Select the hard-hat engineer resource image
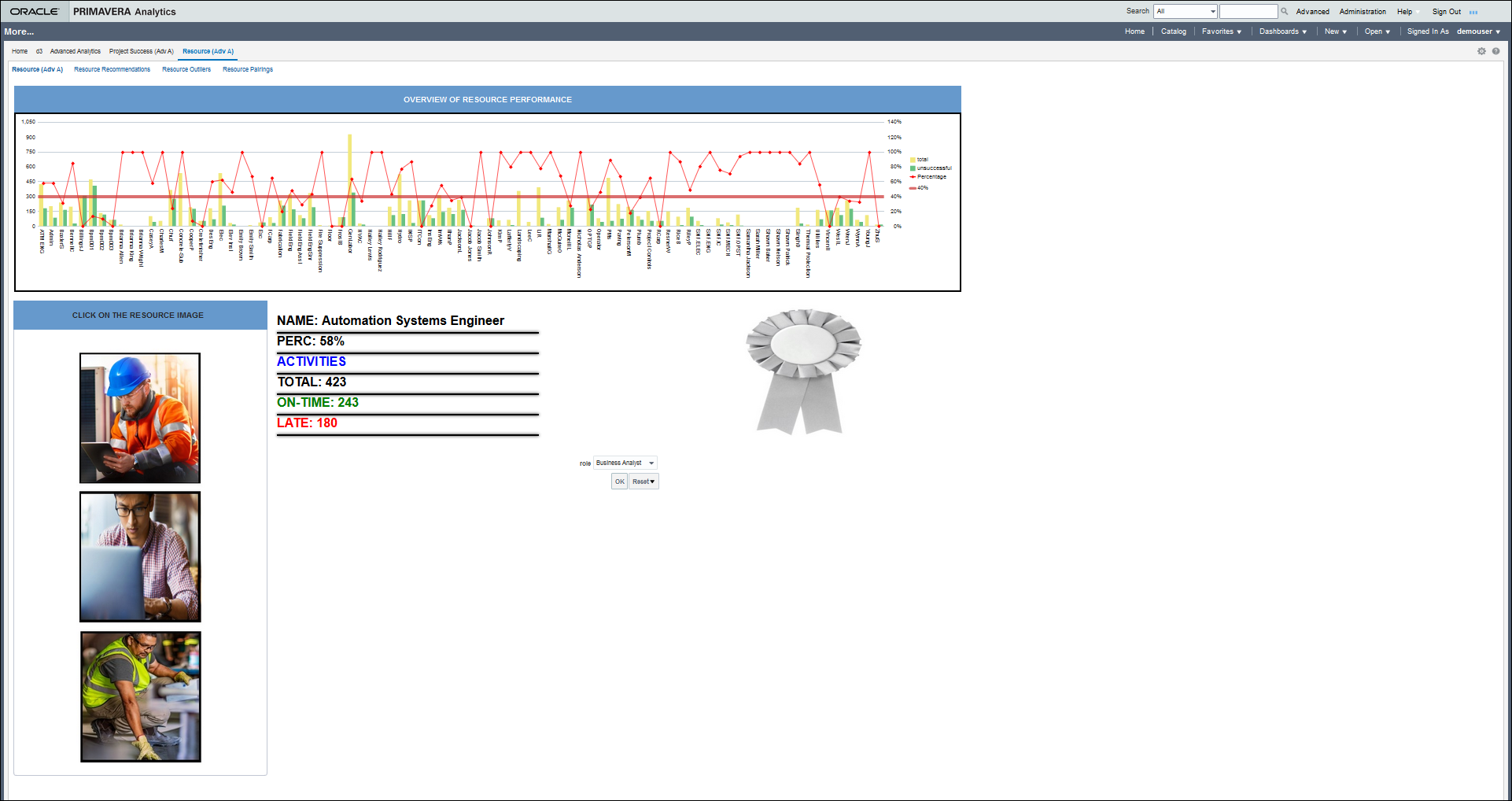This screenshot has width=1512, height=801. (x=140, y=418)
